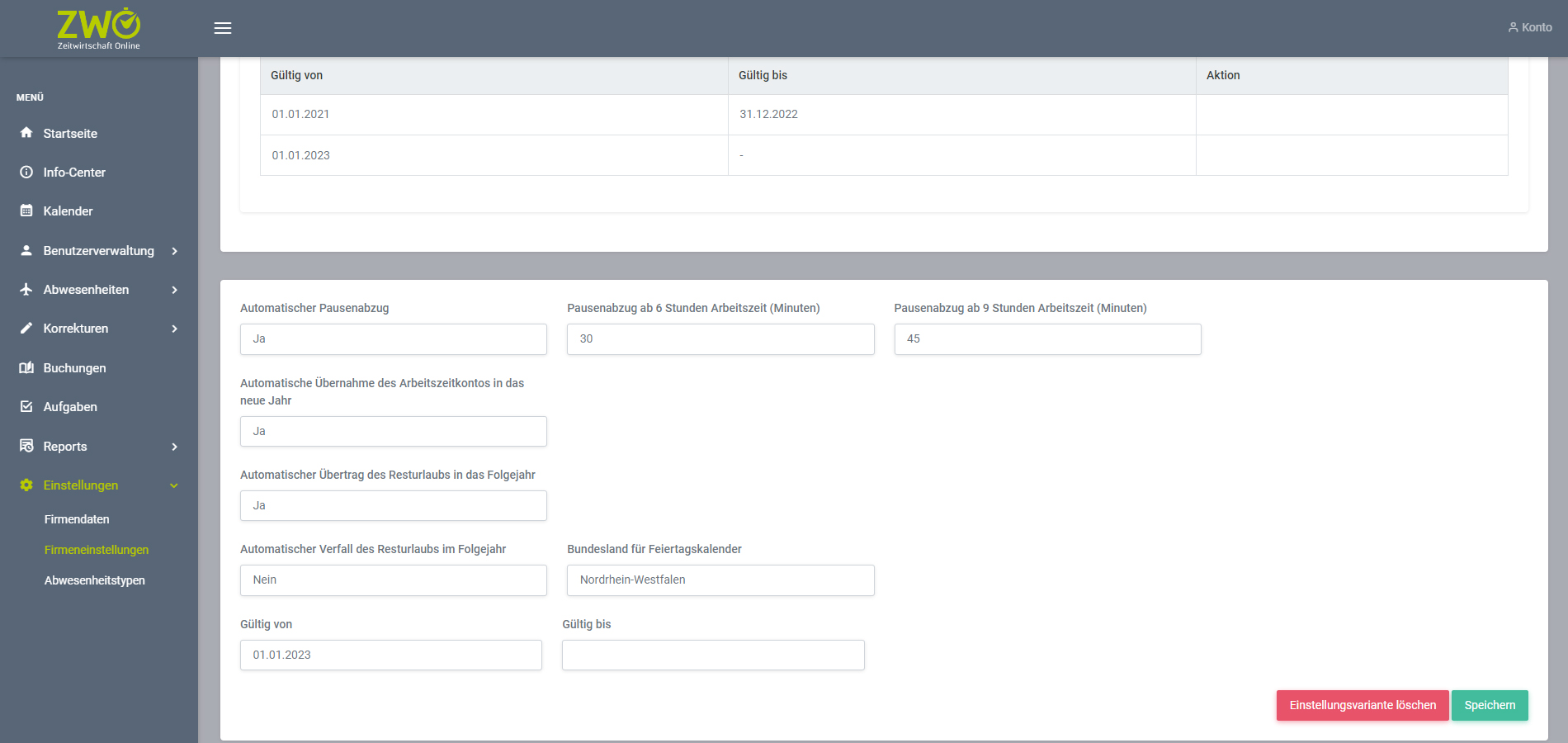Click the Reports icon

[x=26, y=446]
